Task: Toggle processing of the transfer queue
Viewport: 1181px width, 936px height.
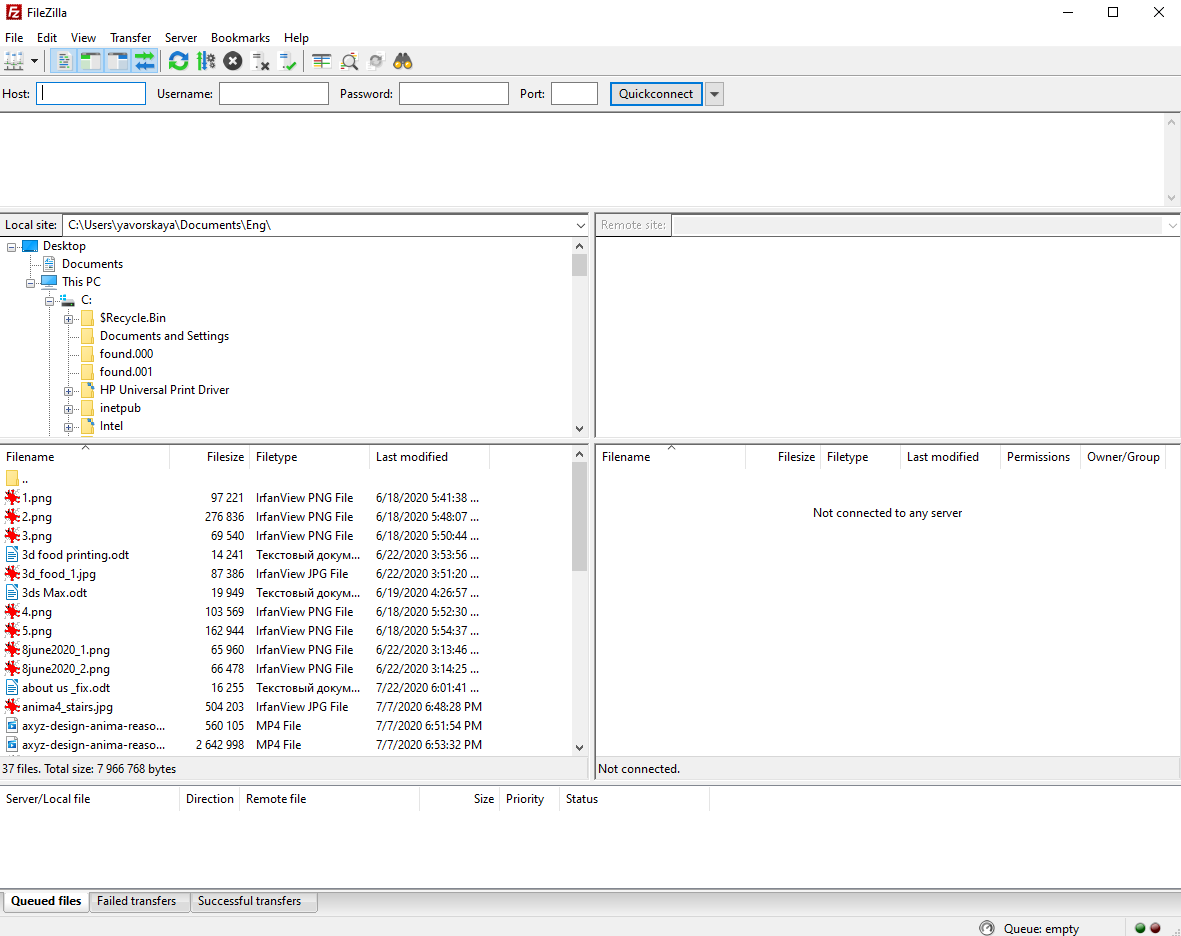Action: click(206, 62)
